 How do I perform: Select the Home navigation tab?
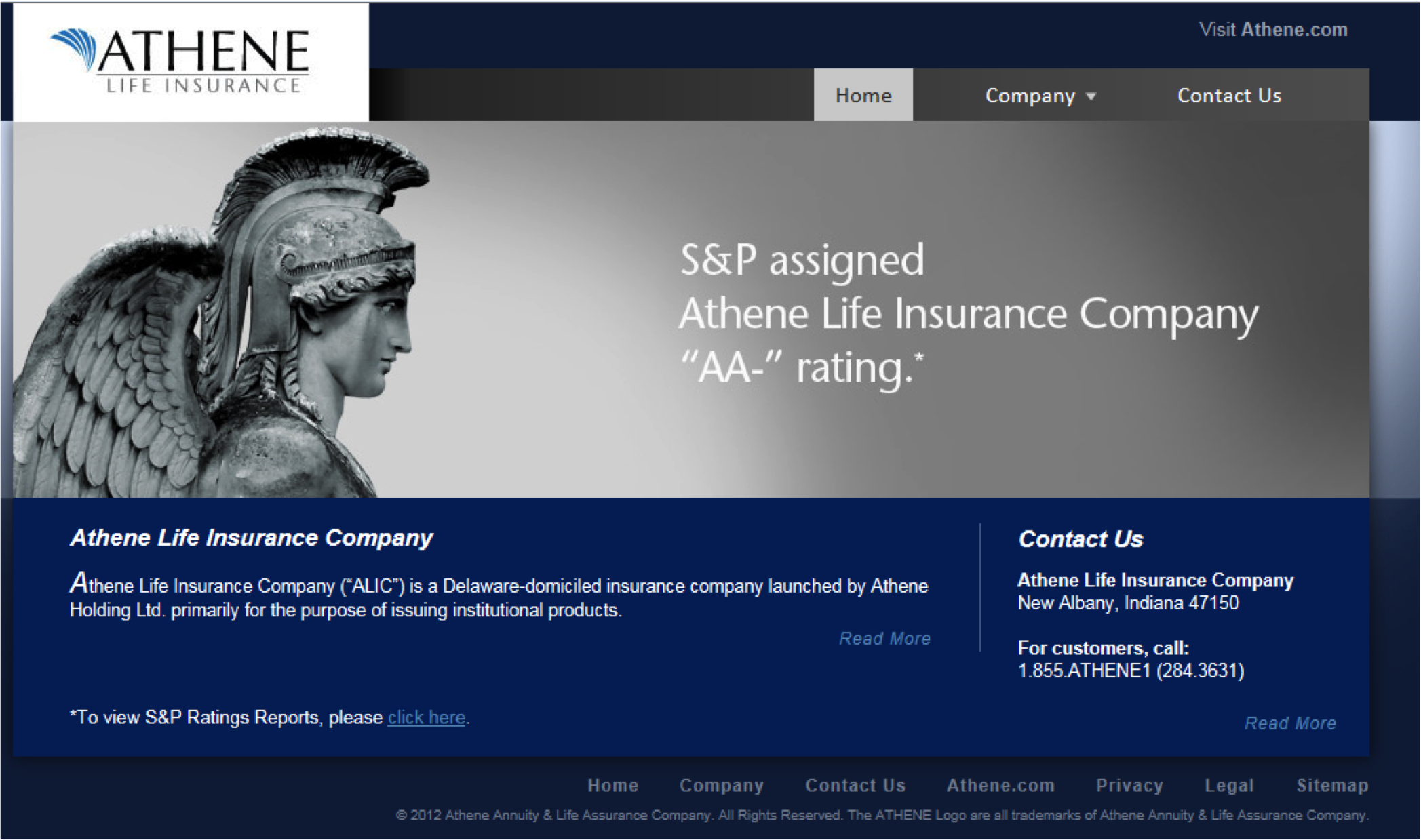click(x=863, y=96)
